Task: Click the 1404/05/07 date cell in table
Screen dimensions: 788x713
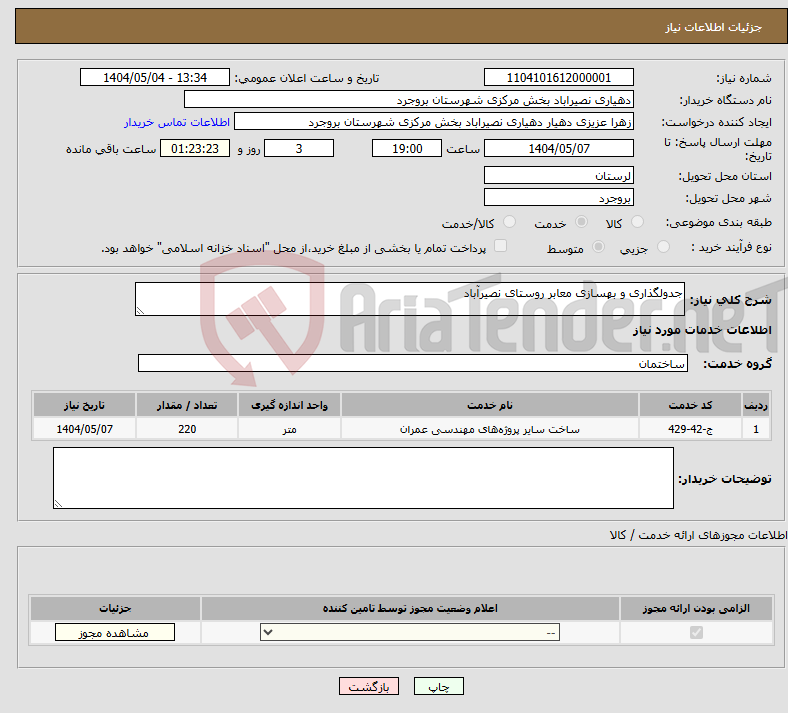Action: pyautogui.click(x=84, y=429)
